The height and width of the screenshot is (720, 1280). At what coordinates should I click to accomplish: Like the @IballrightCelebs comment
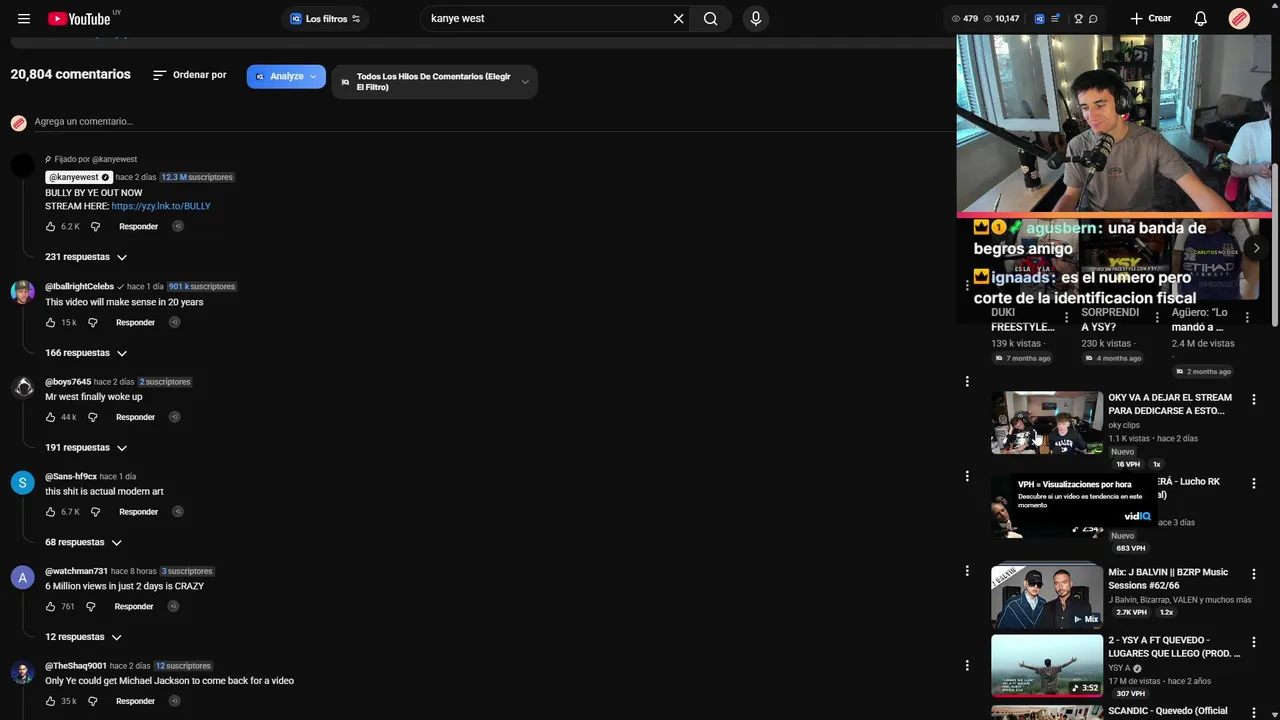click(x=50, y=322)
